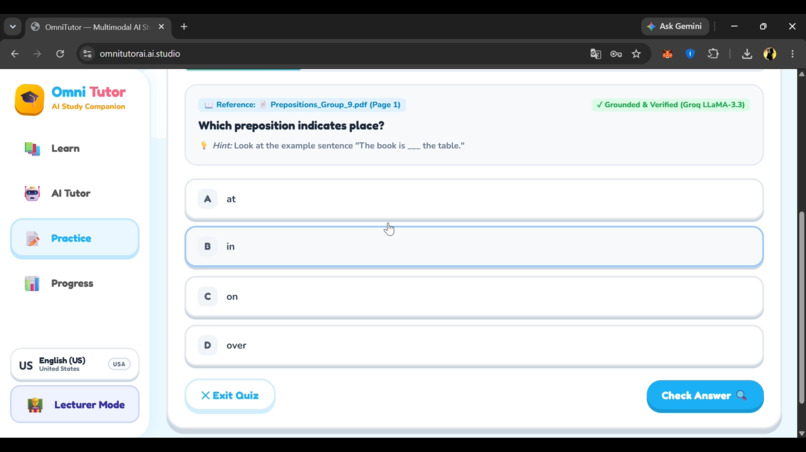
Task: Reload the page with the refresh icon
Action: [60, 53]
